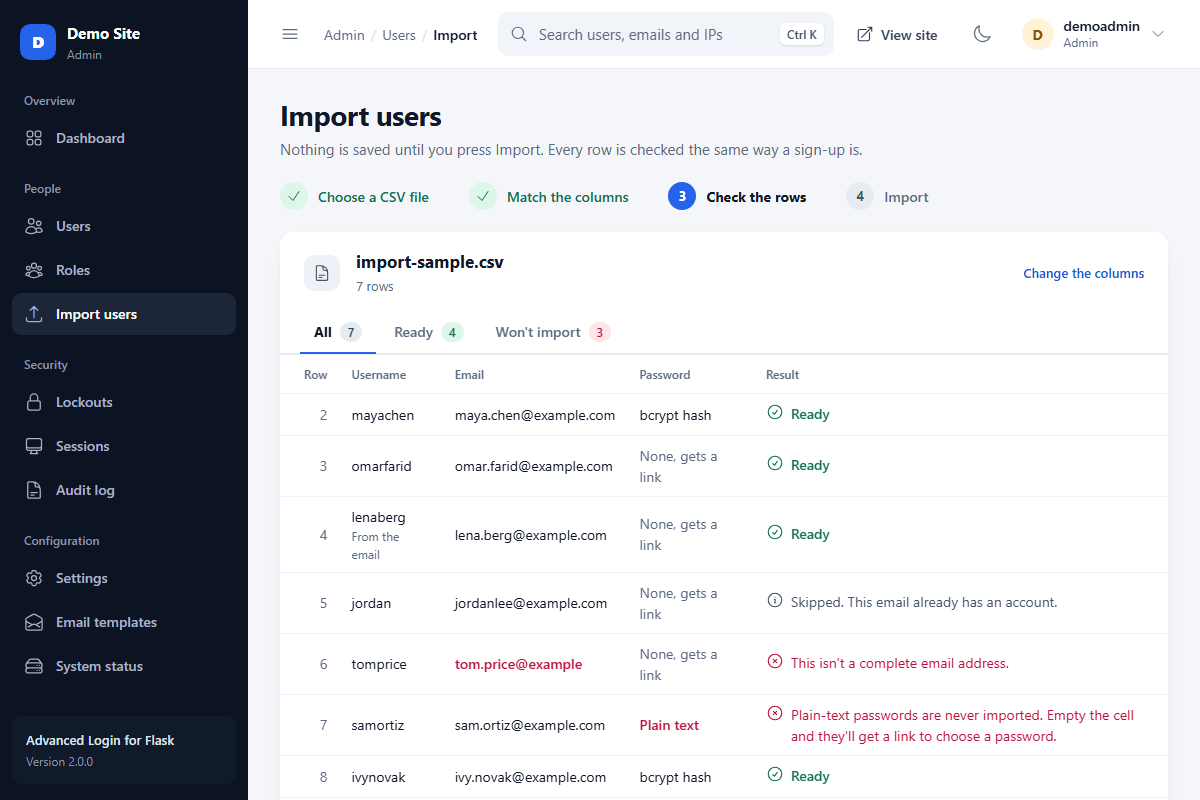The image size is (1200, 800).
Task: Open System status in the sidebar
Action: 124,666
